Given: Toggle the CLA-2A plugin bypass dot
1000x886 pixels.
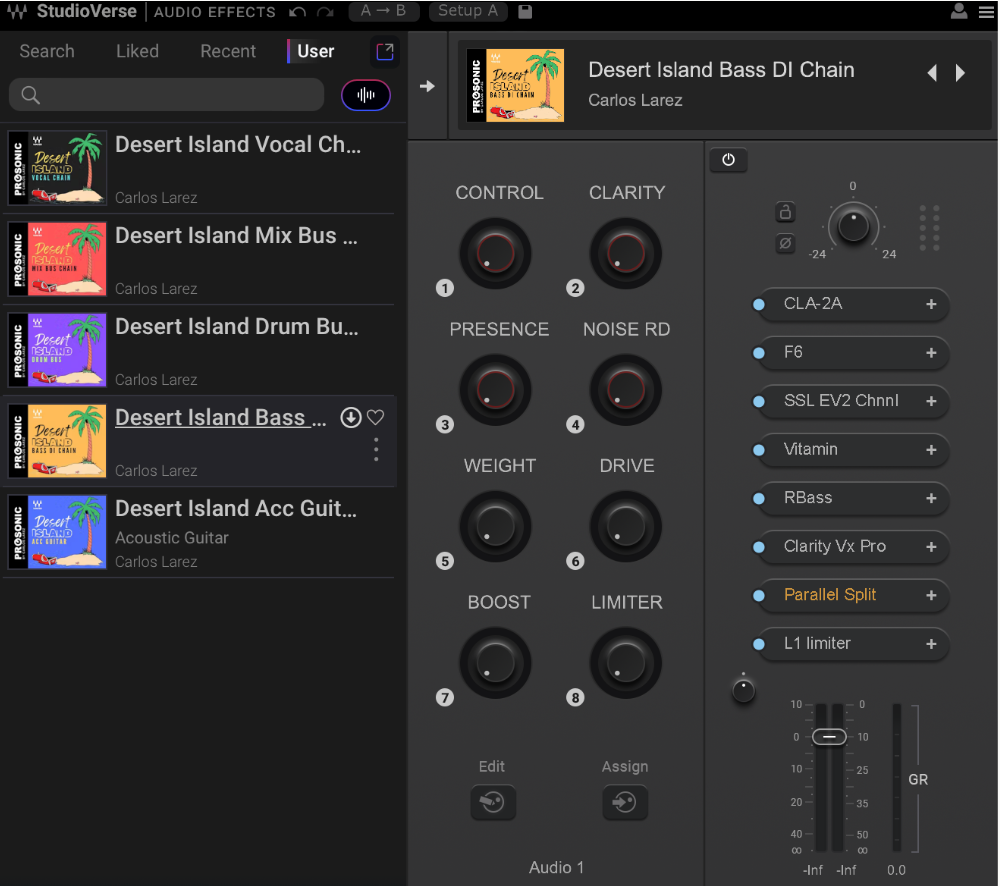Looking at the screenshot, I should [x=758, y=304].
